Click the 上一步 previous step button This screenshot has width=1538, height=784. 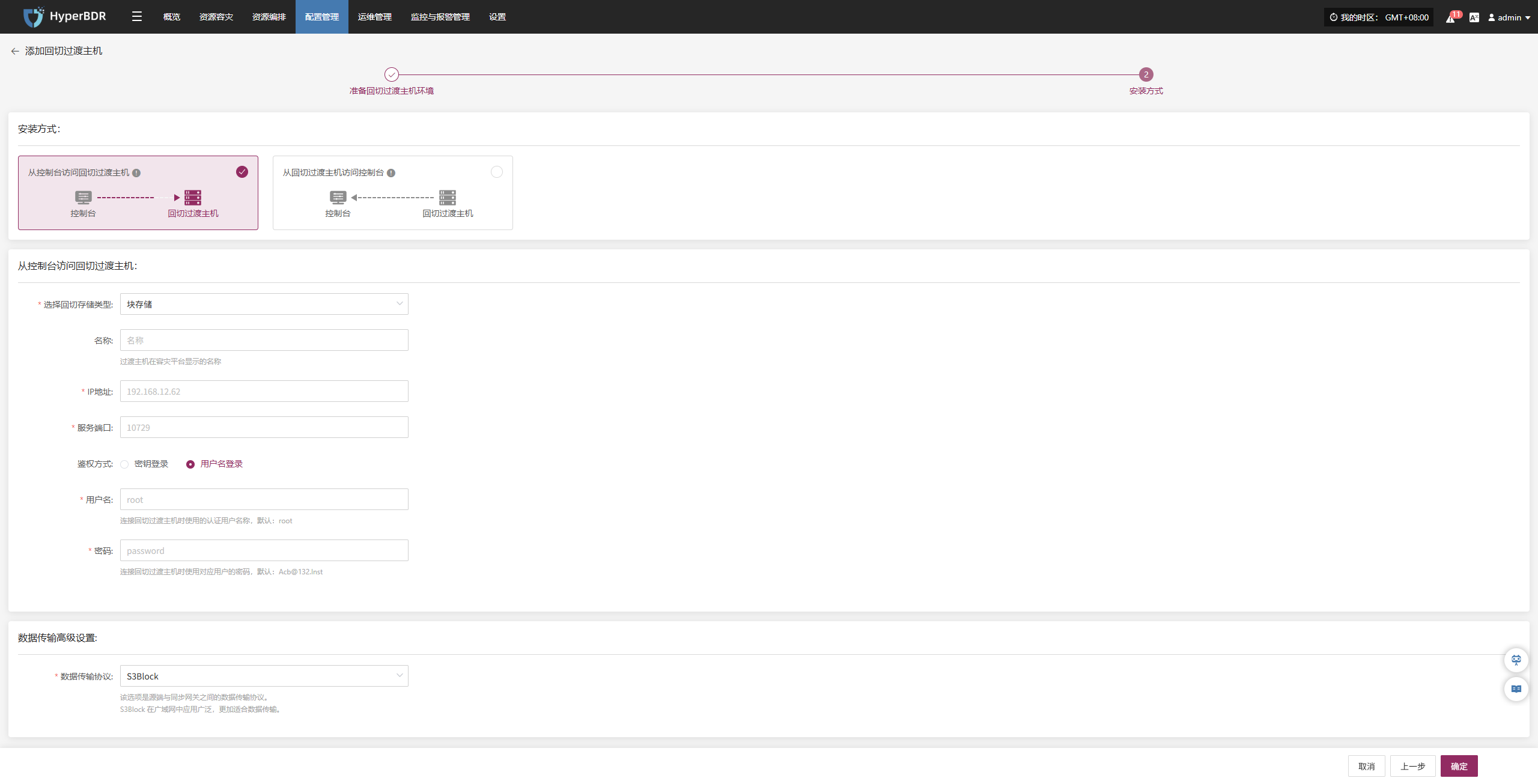coord(1412,766)
